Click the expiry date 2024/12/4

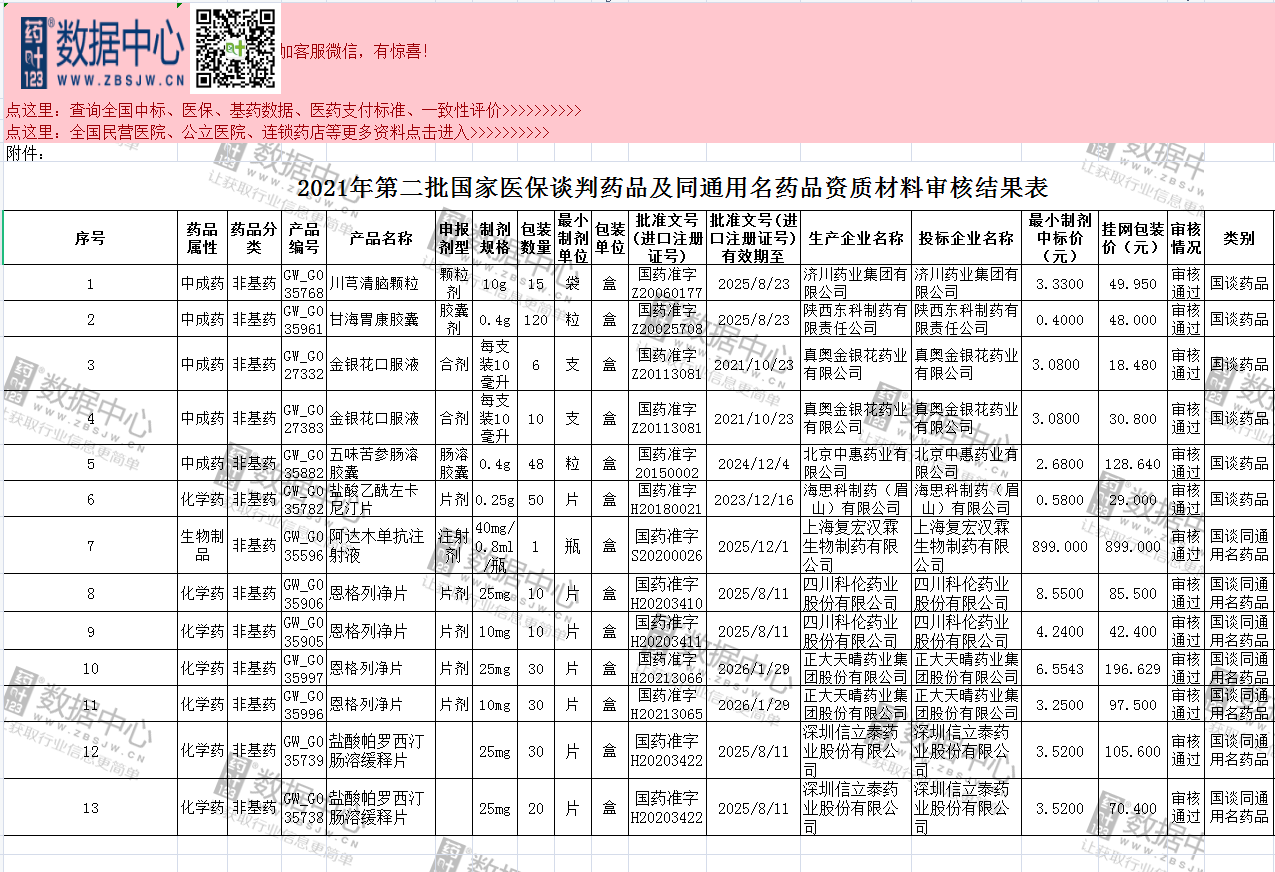click(755, 463)
